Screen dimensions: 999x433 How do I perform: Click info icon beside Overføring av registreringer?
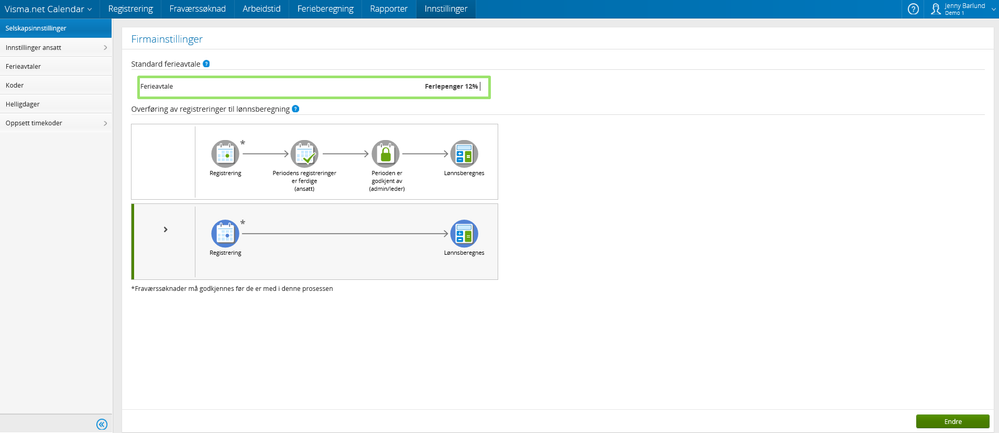(x=296, y=108)
